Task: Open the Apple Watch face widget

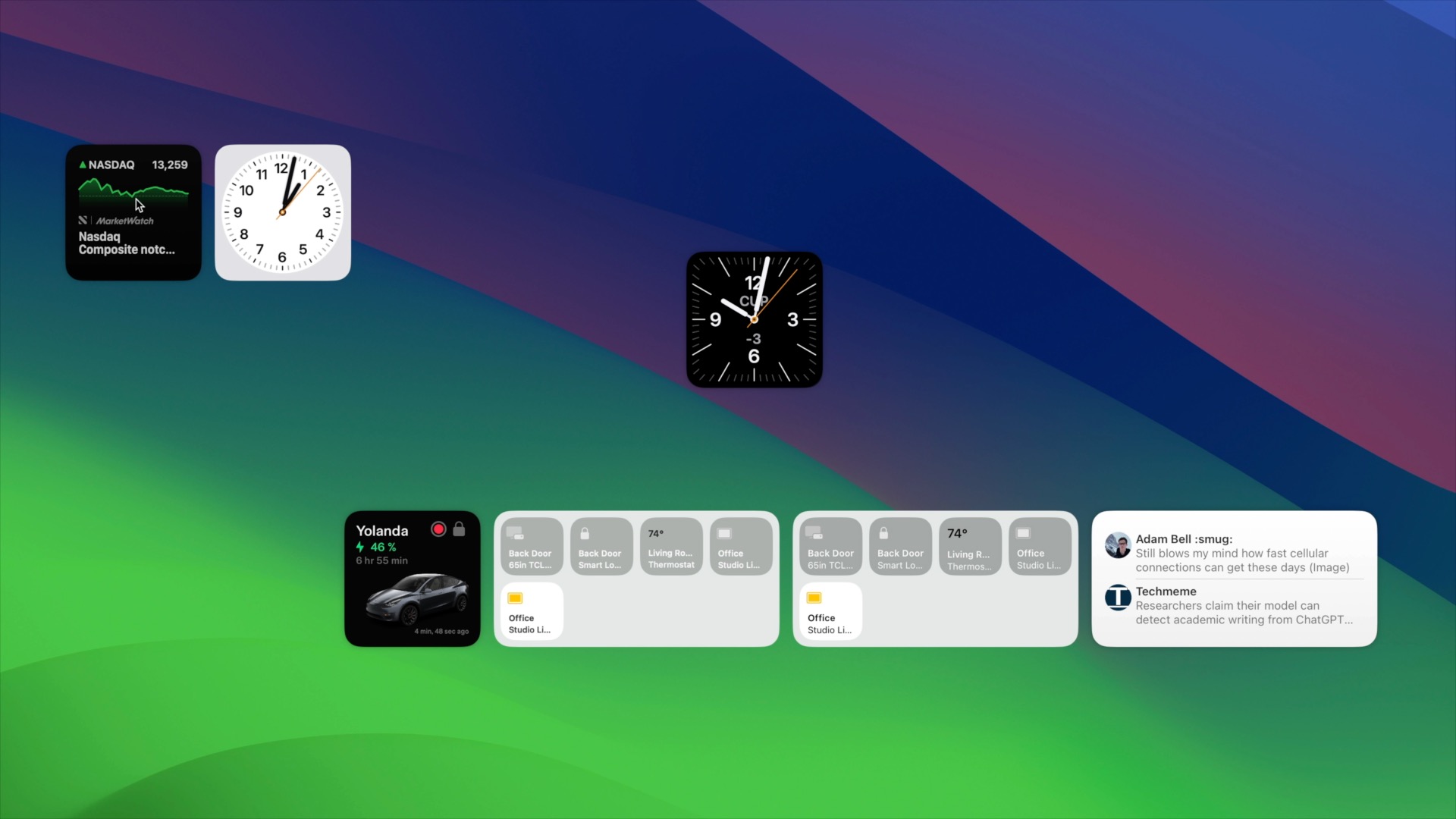Action: [x=754, y=319]
